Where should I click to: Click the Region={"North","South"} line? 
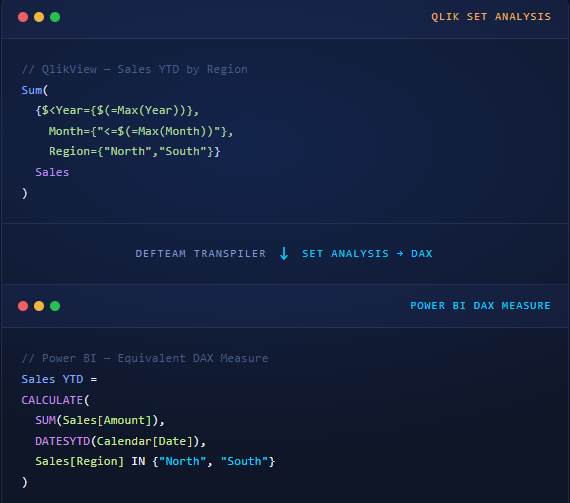pos(135,152)
